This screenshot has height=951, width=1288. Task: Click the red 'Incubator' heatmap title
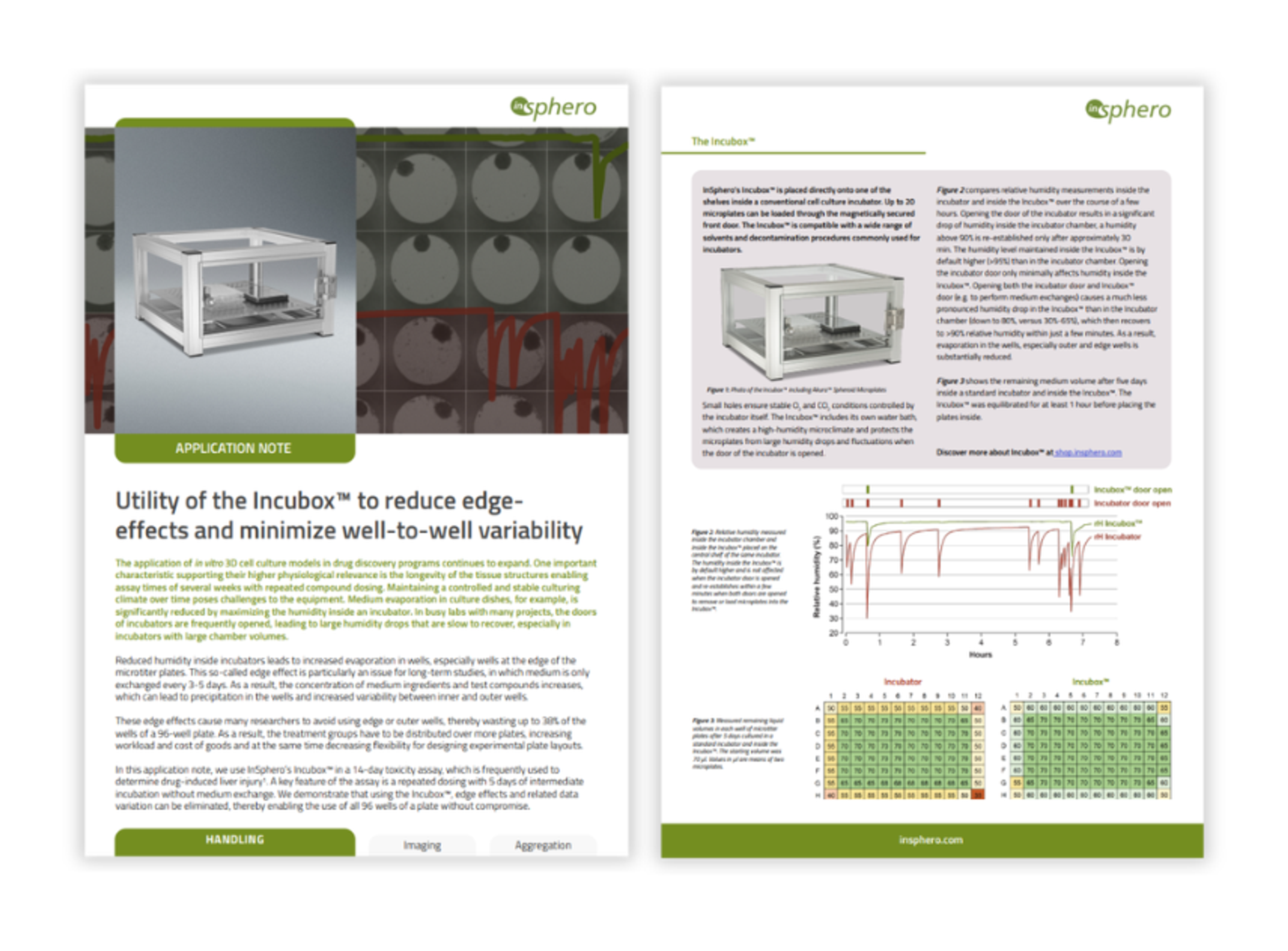(902, 682)
